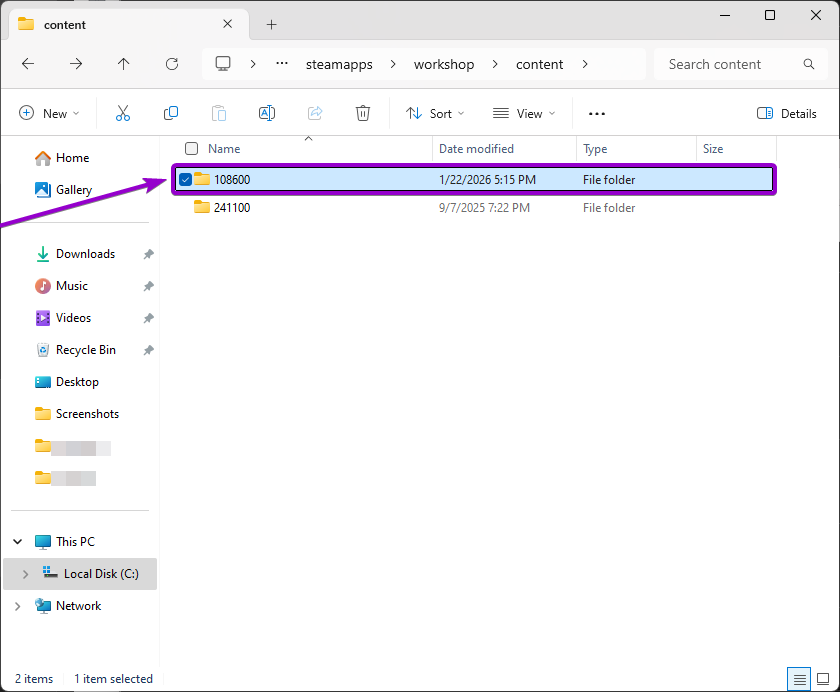Image resolution: width=840 pixels, height=692 pixels.
Task: Open the View dropdown
Action: tap(523, 113)
